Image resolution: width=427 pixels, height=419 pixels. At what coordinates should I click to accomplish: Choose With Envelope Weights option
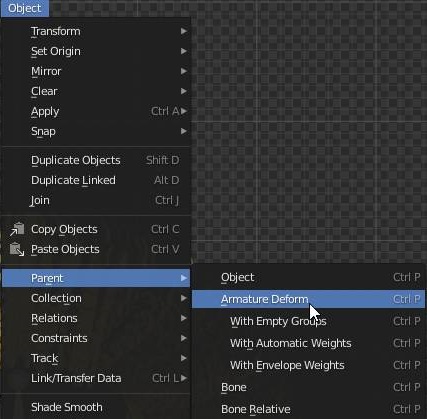tap(308, 365)
